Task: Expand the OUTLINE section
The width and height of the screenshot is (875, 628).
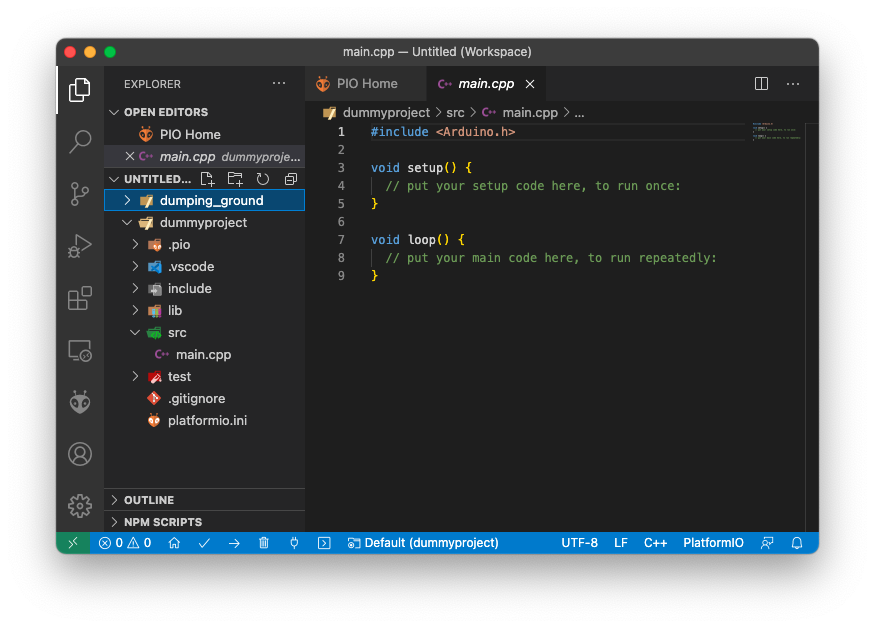Action: tap(148, 500)
